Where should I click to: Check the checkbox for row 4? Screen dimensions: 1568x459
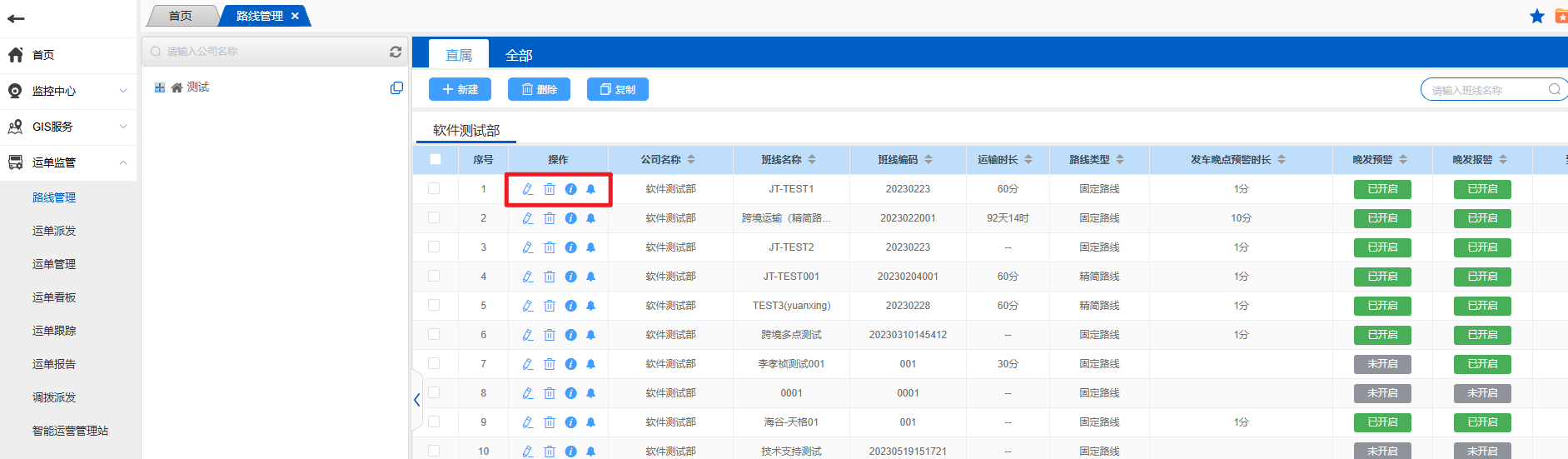pos(434,276)
